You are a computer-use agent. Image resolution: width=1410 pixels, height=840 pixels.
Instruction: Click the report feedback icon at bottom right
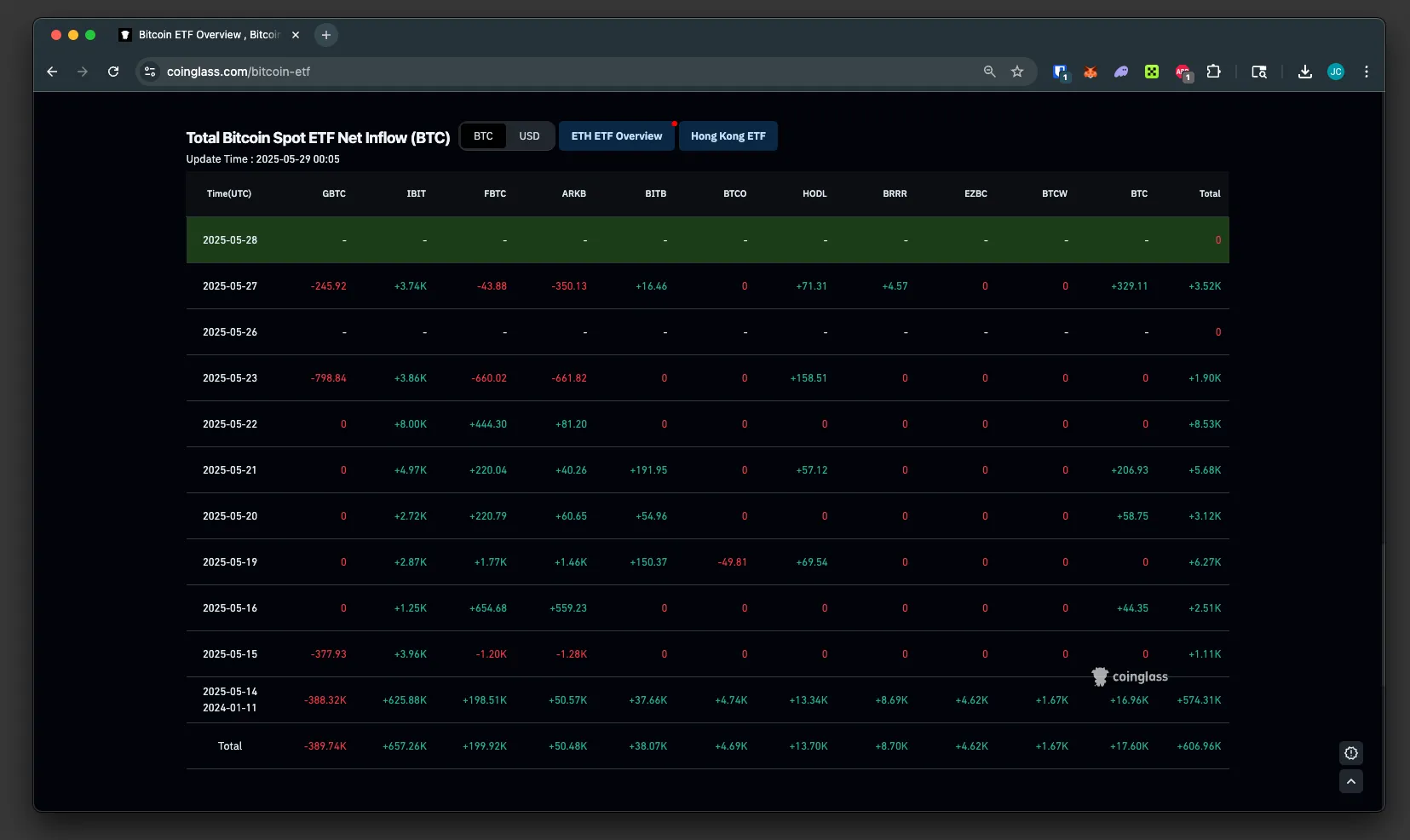pos(1351,753)
